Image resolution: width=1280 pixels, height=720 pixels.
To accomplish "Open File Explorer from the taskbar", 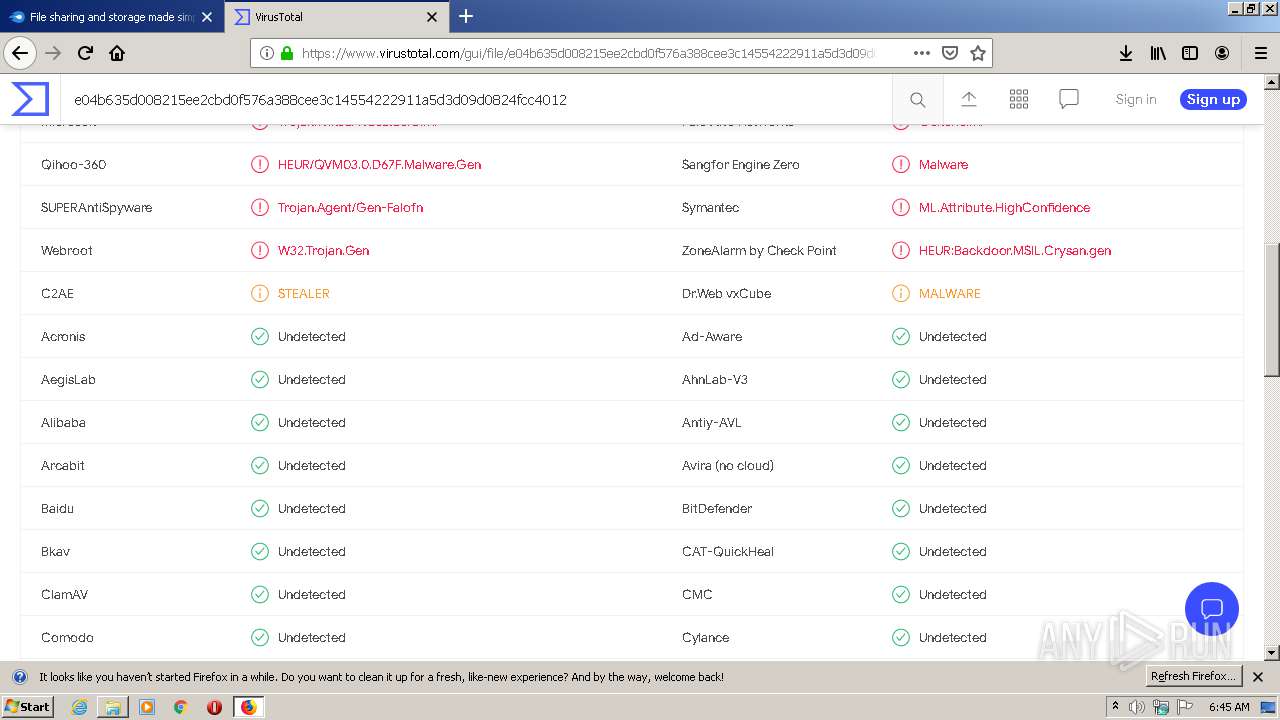I will [113, 707].
